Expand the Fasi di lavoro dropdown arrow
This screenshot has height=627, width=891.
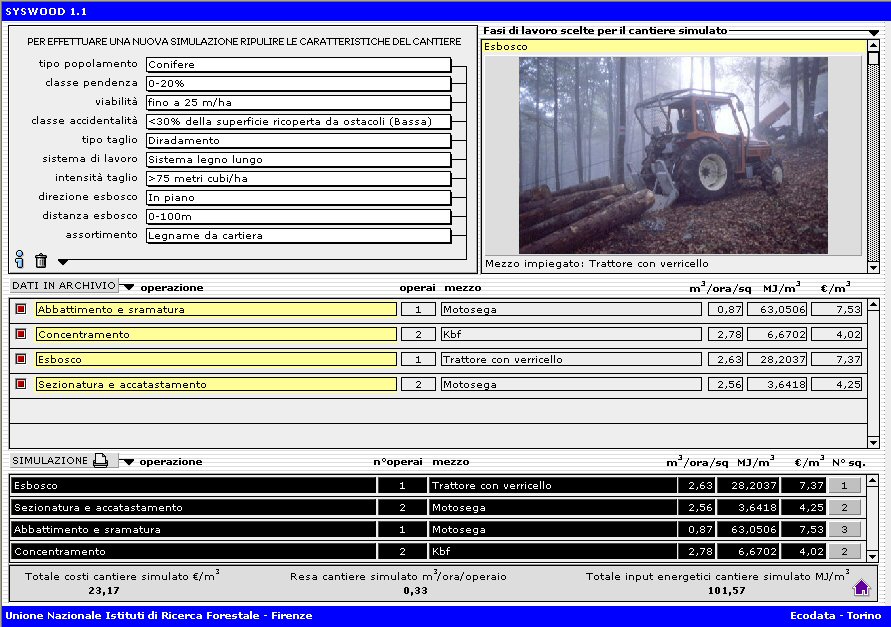873,32
